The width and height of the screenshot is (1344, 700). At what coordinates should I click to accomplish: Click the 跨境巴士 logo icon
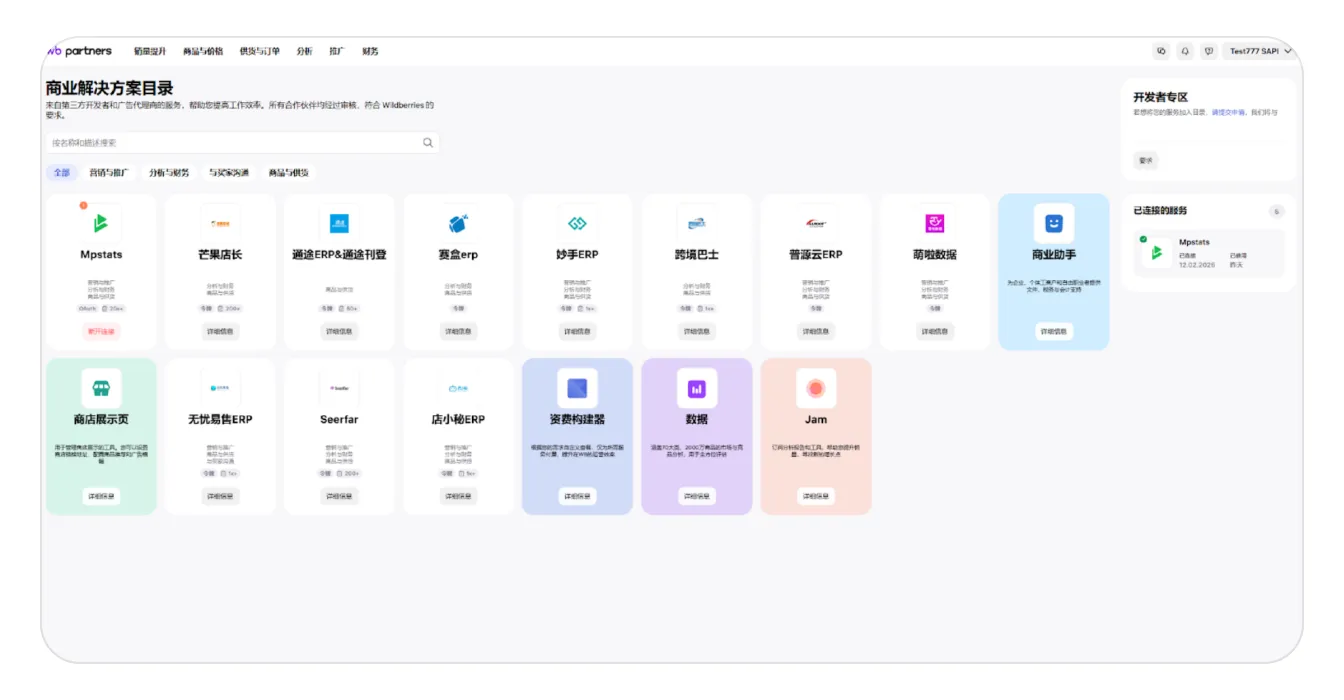click(697, 223)
